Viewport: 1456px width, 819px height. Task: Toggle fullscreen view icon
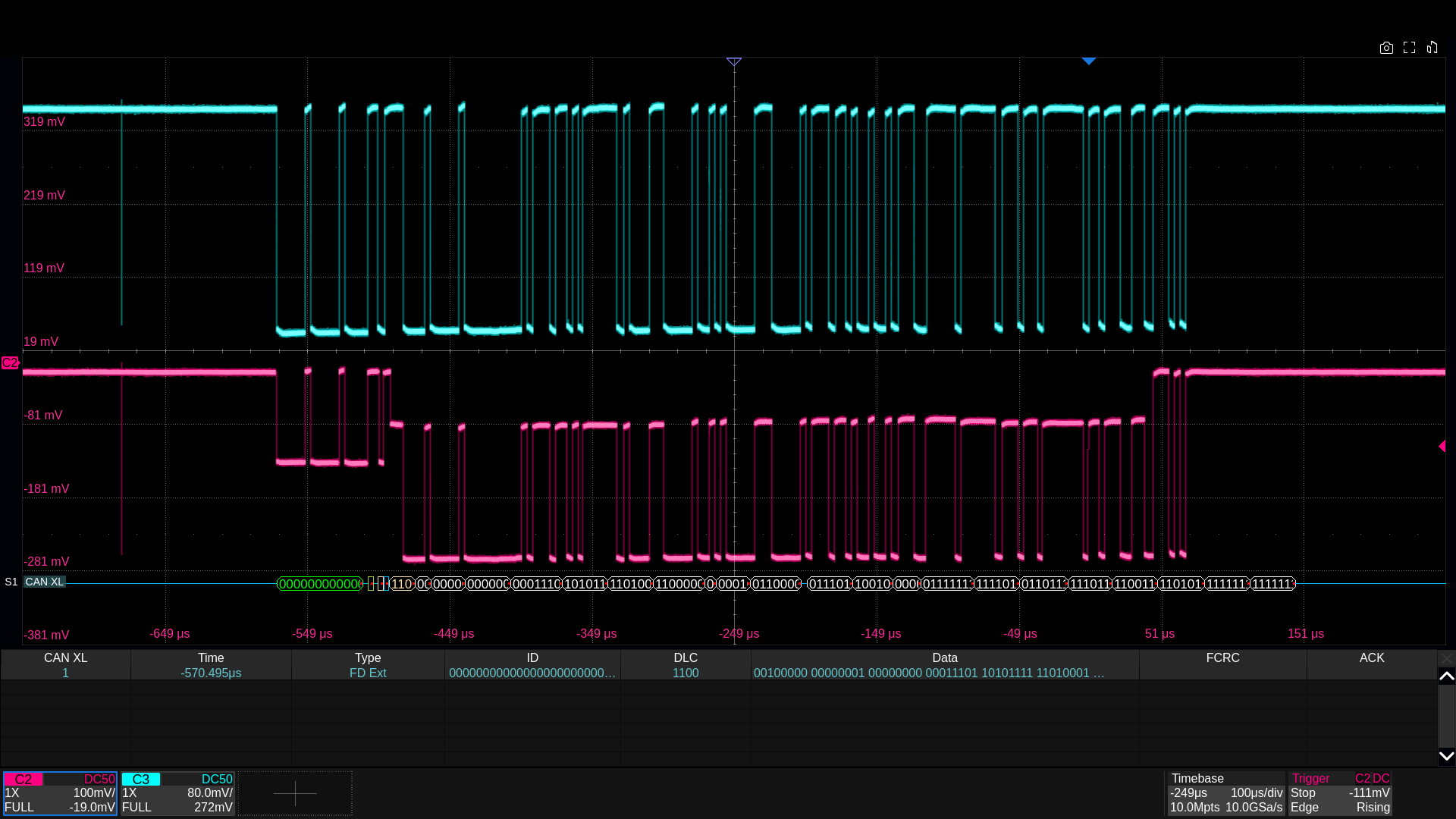[x=1409, y=48]
